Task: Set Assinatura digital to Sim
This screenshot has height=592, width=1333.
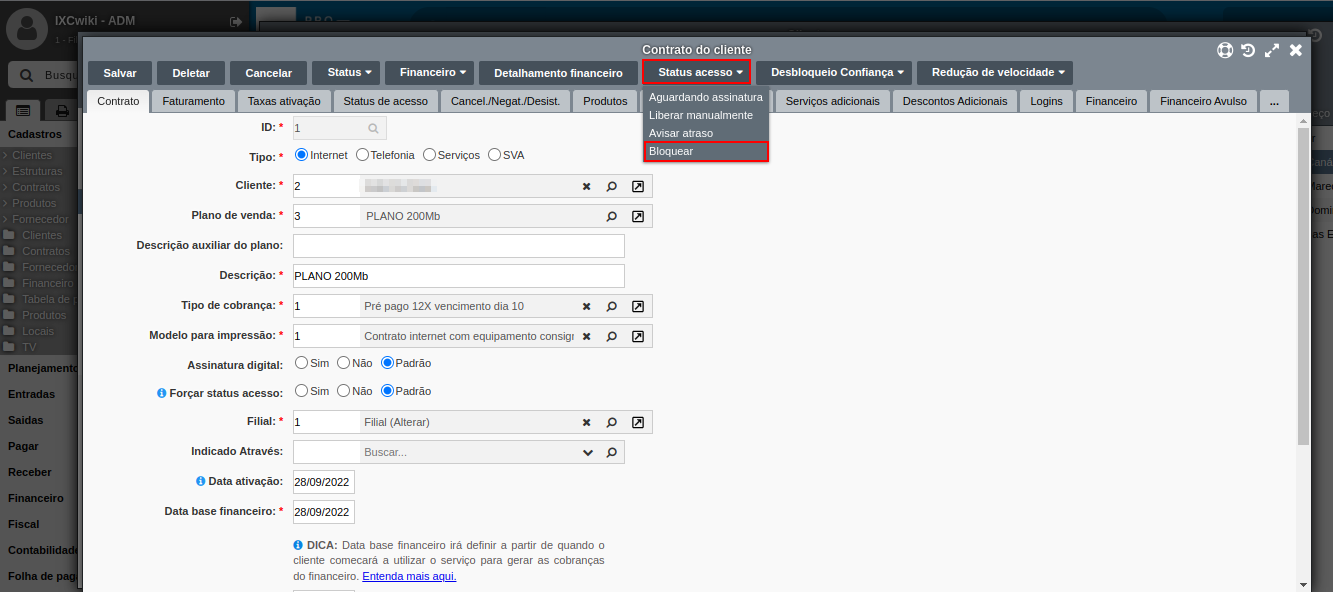Action: (301, 363)
